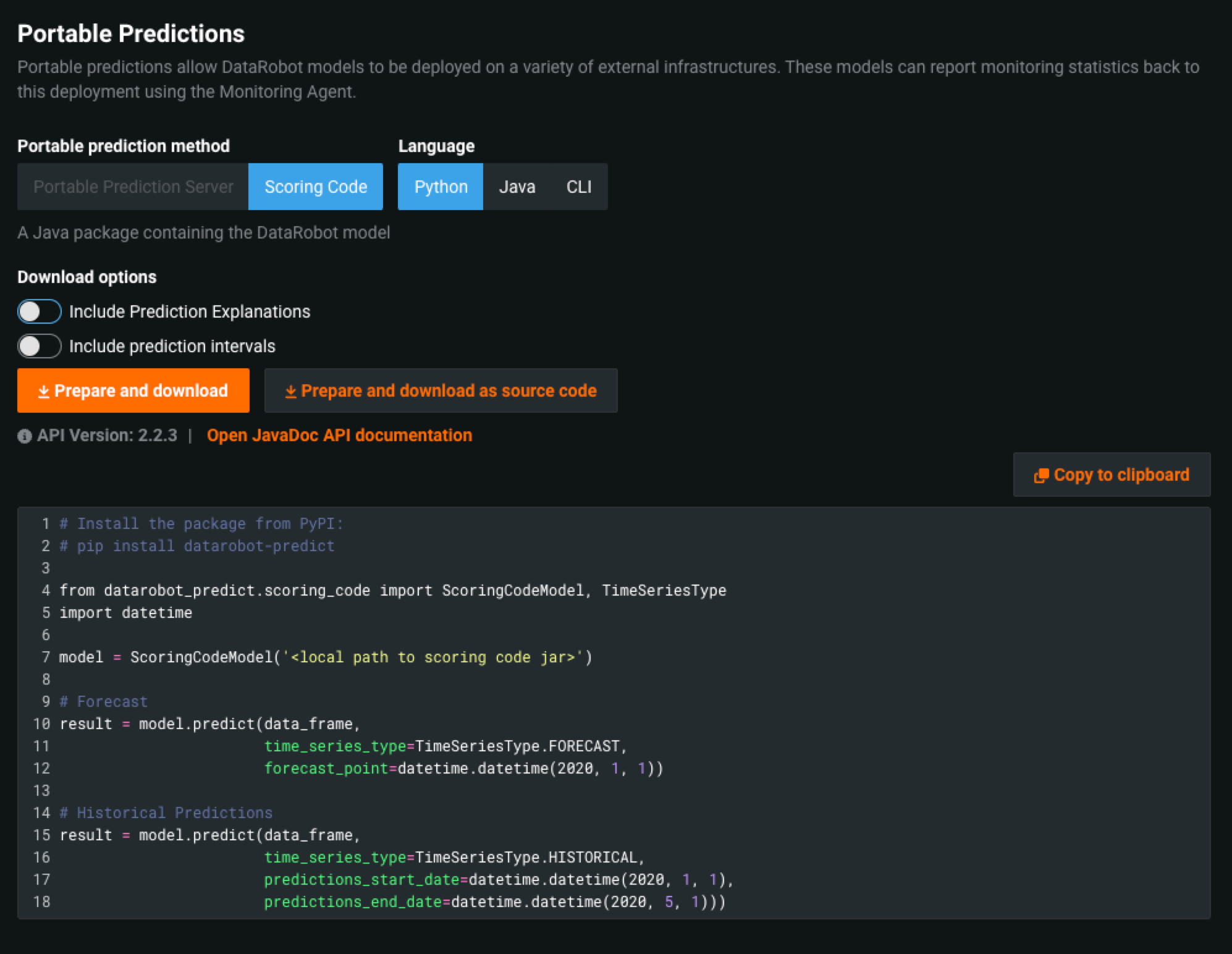Click the predictions_end_date code line
Screen dimensions: 1232x954
pos(494,901)
